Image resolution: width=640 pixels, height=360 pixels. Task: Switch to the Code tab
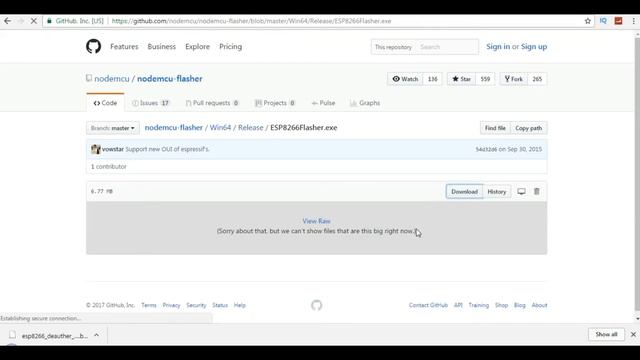105,103
